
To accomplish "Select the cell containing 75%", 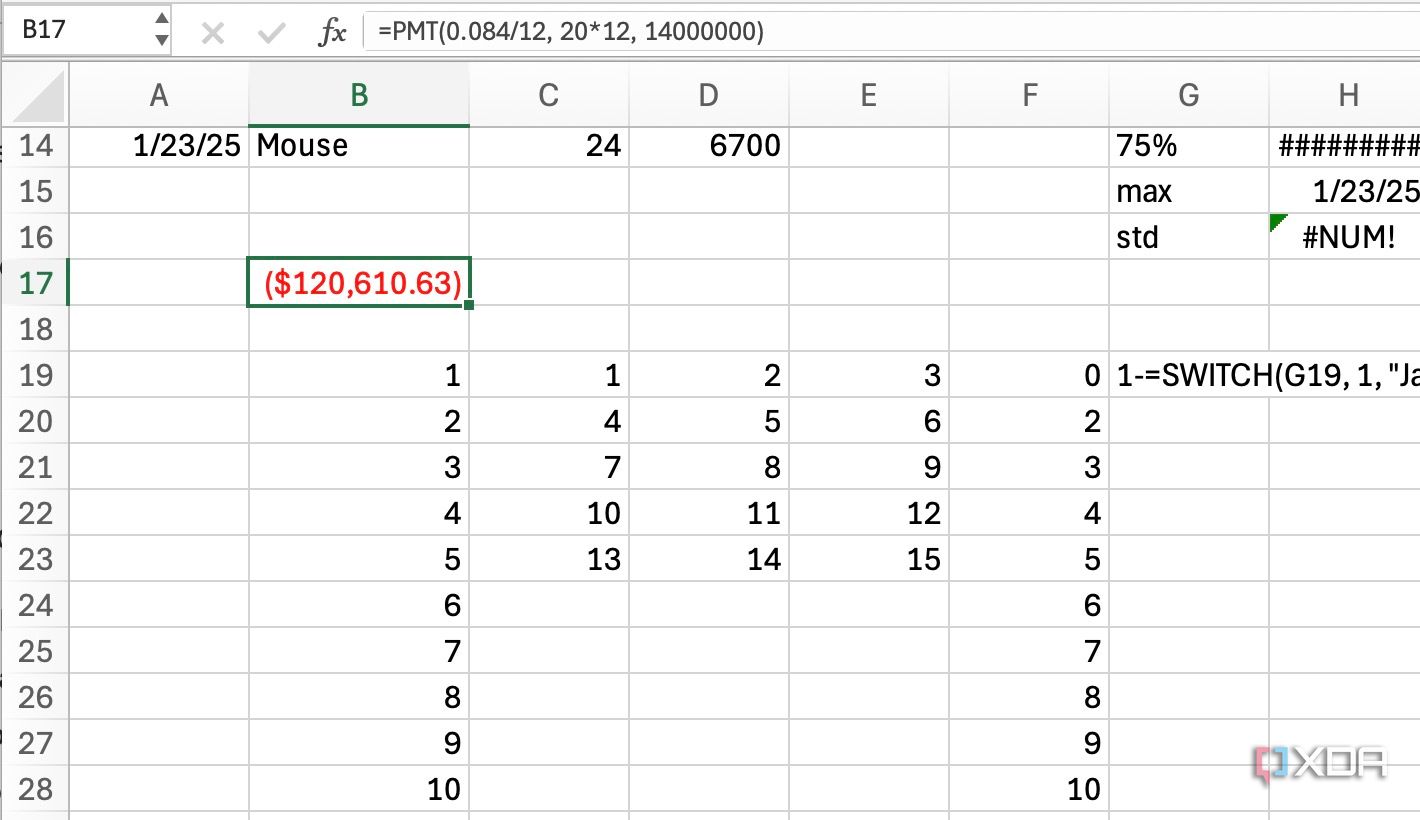I will (x=1189, y=145).
